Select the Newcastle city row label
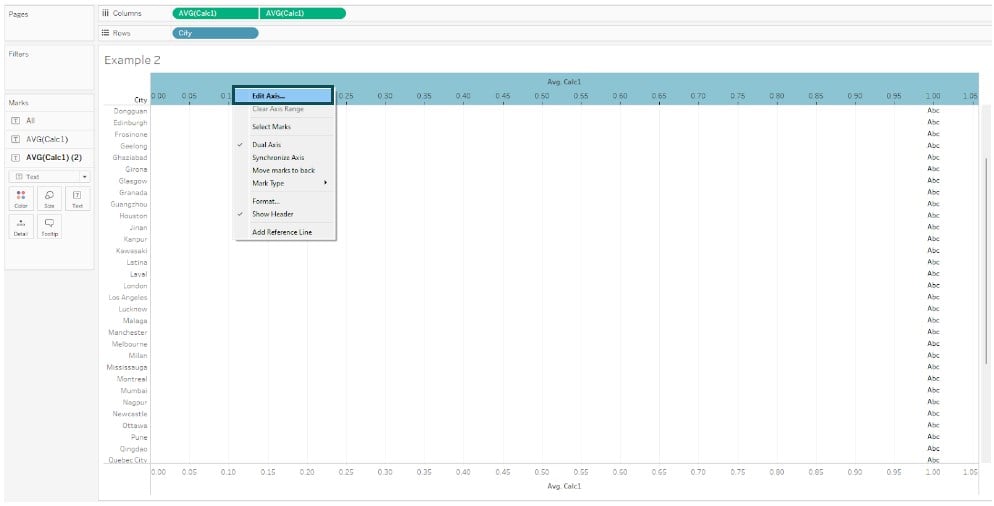This screenshot has height=506, width=994. (129, 413)
